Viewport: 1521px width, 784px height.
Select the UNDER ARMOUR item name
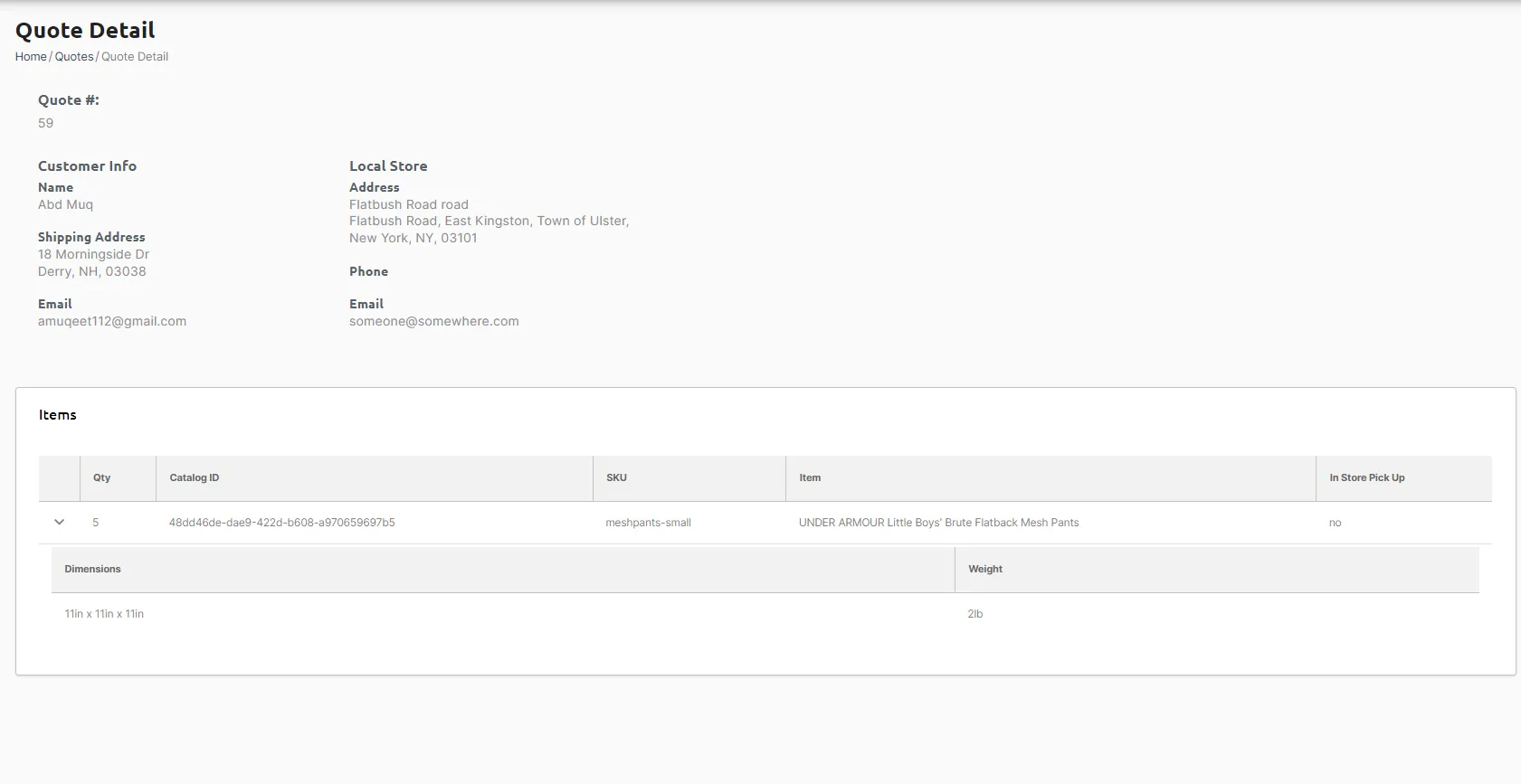(938, 523)
